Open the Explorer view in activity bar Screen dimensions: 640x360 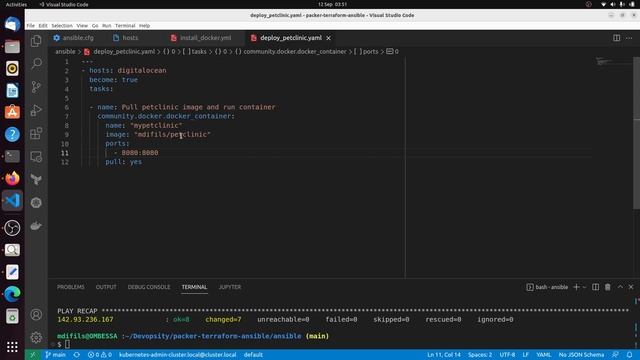click(x=36, y=40)
